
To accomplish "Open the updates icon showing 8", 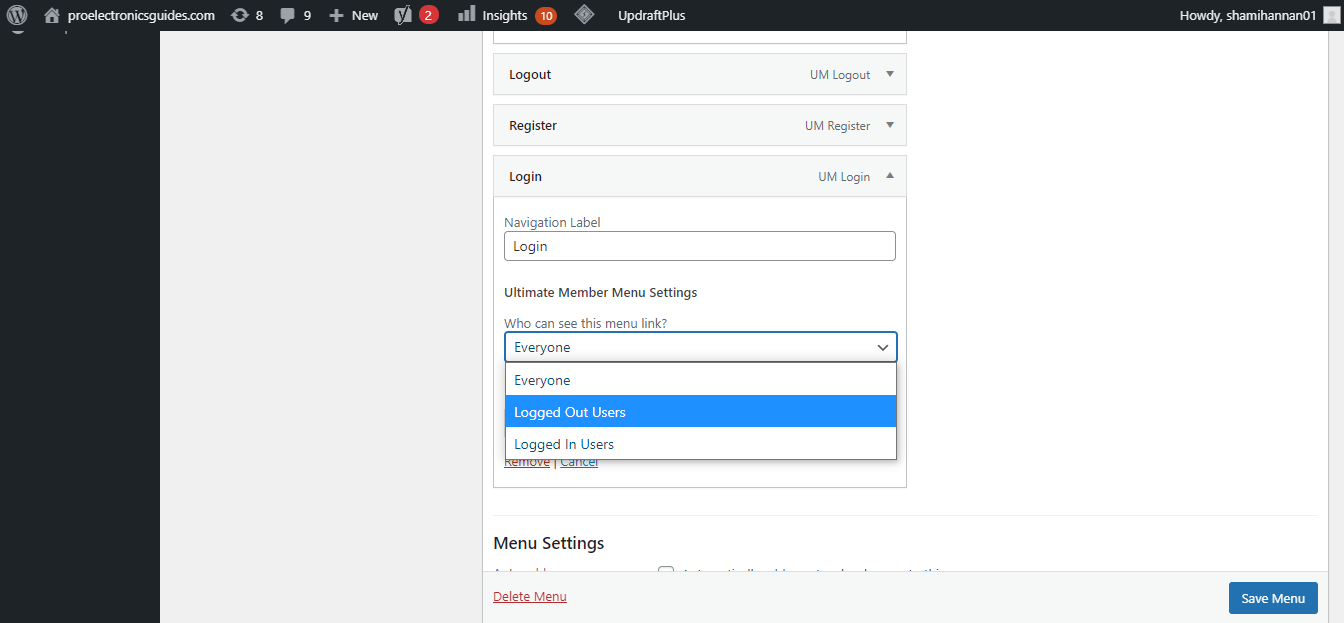I will tap(240, 15).
